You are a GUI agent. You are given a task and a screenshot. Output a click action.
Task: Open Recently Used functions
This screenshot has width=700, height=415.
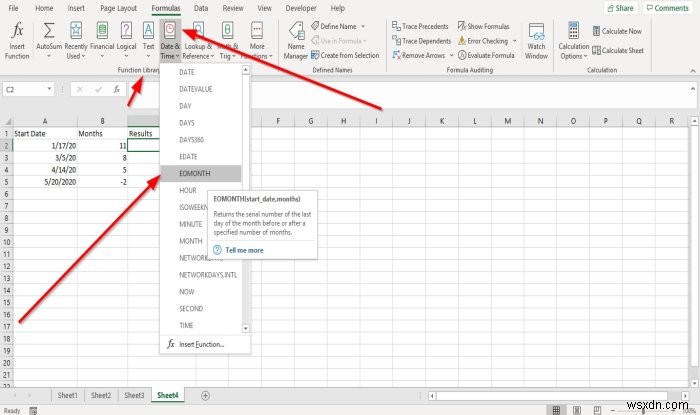pos(76,40)
